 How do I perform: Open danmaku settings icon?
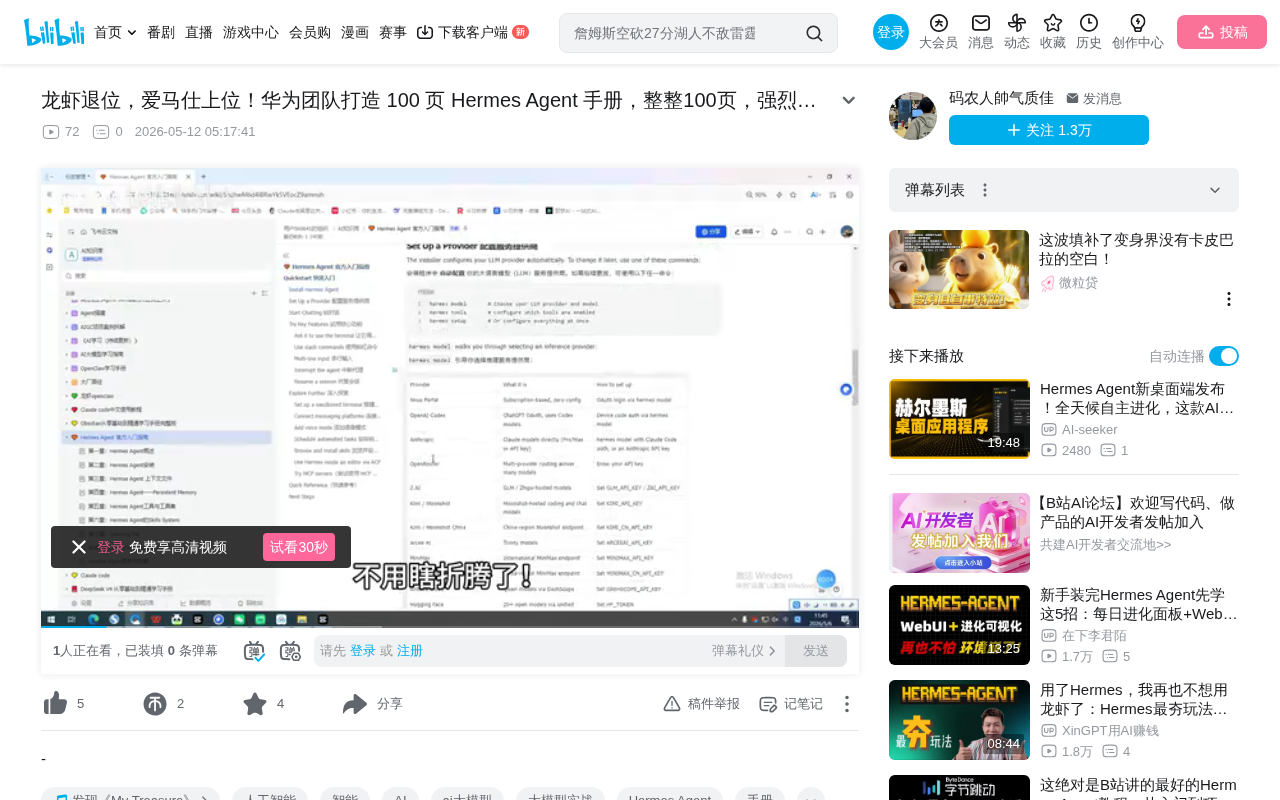coord(290,651)
